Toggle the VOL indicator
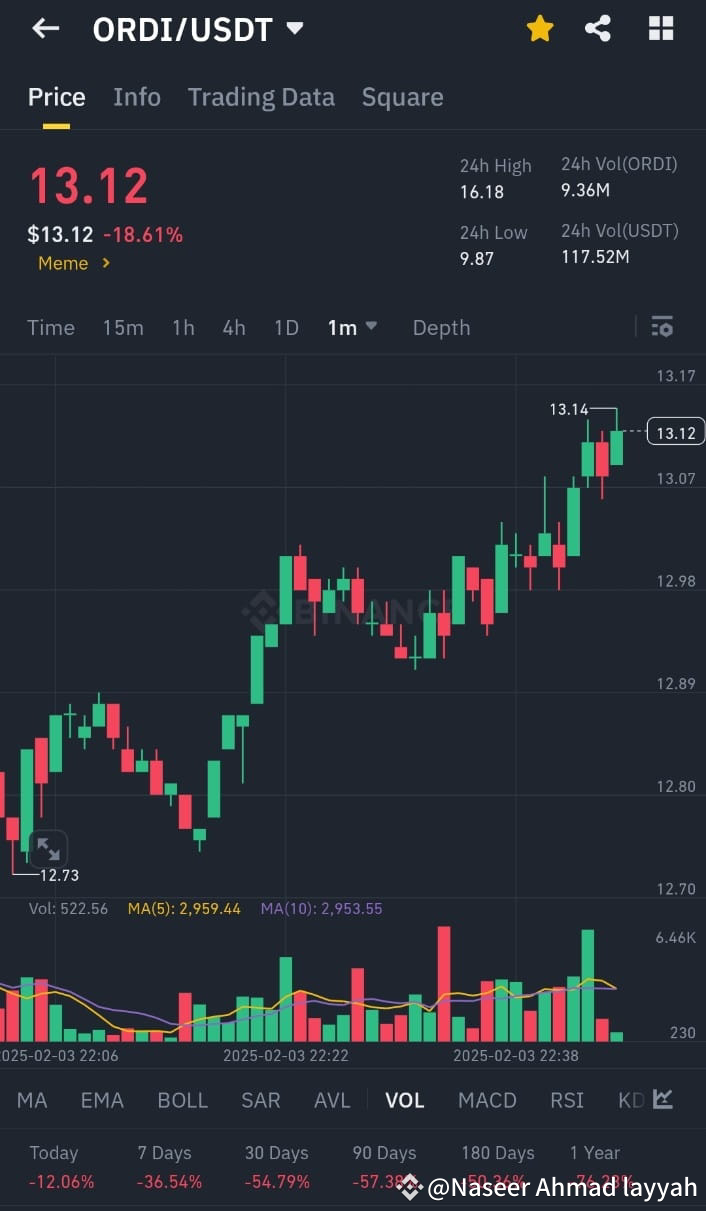The image size is (706, 1211). [405, 1100]
